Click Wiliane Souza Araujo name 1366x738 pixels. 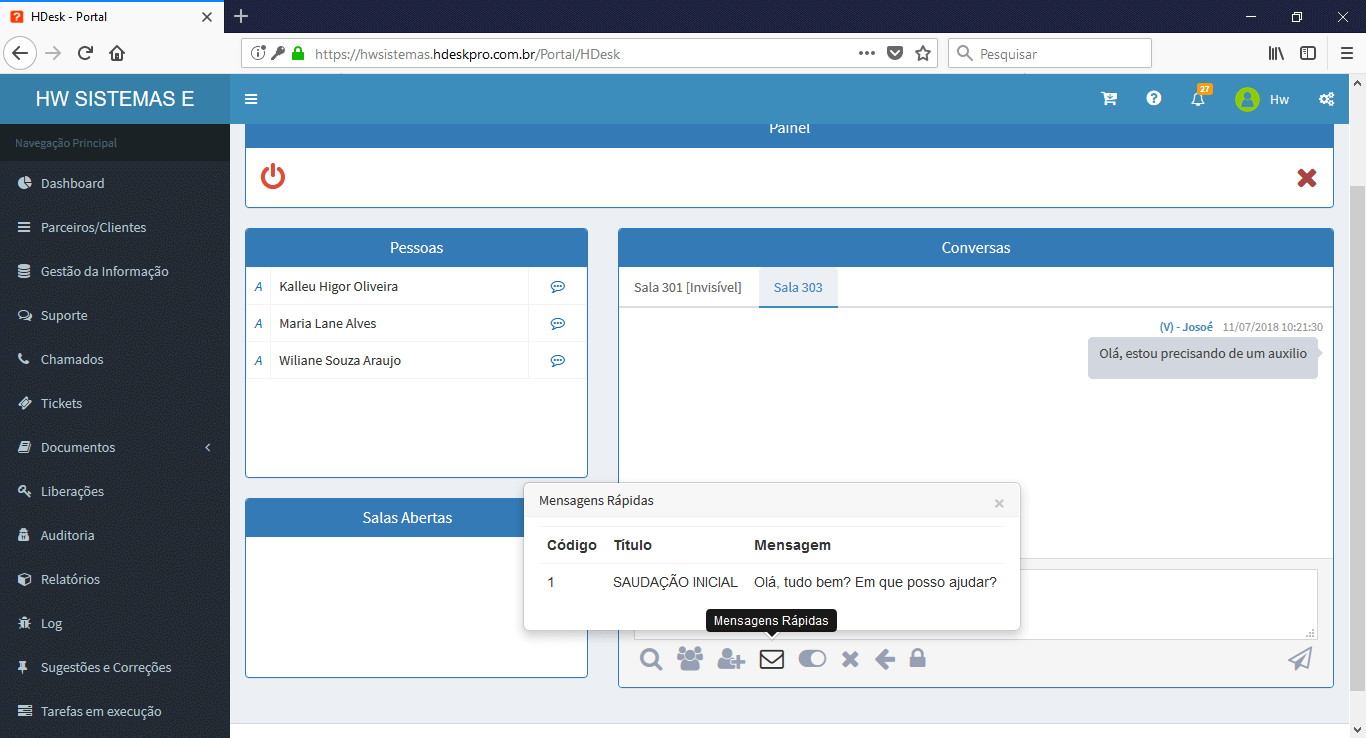pos(340,360)
